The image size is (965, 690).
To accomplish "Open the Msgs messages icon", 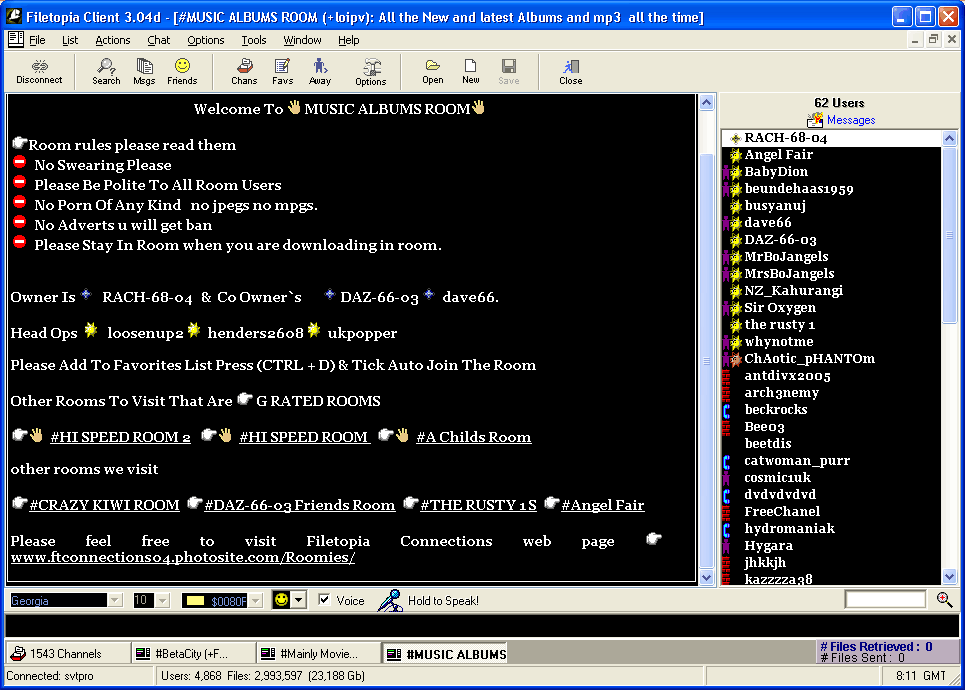I will [x=144, y=71].
